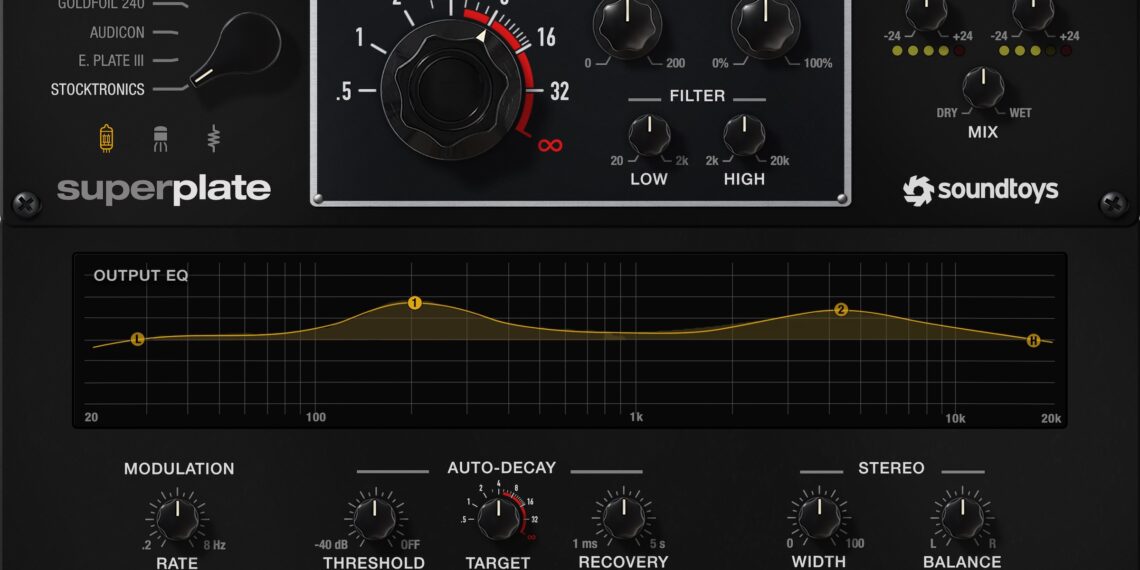
Task: Click the Auto-Decay TARGET knob
Action: [499, 518]
